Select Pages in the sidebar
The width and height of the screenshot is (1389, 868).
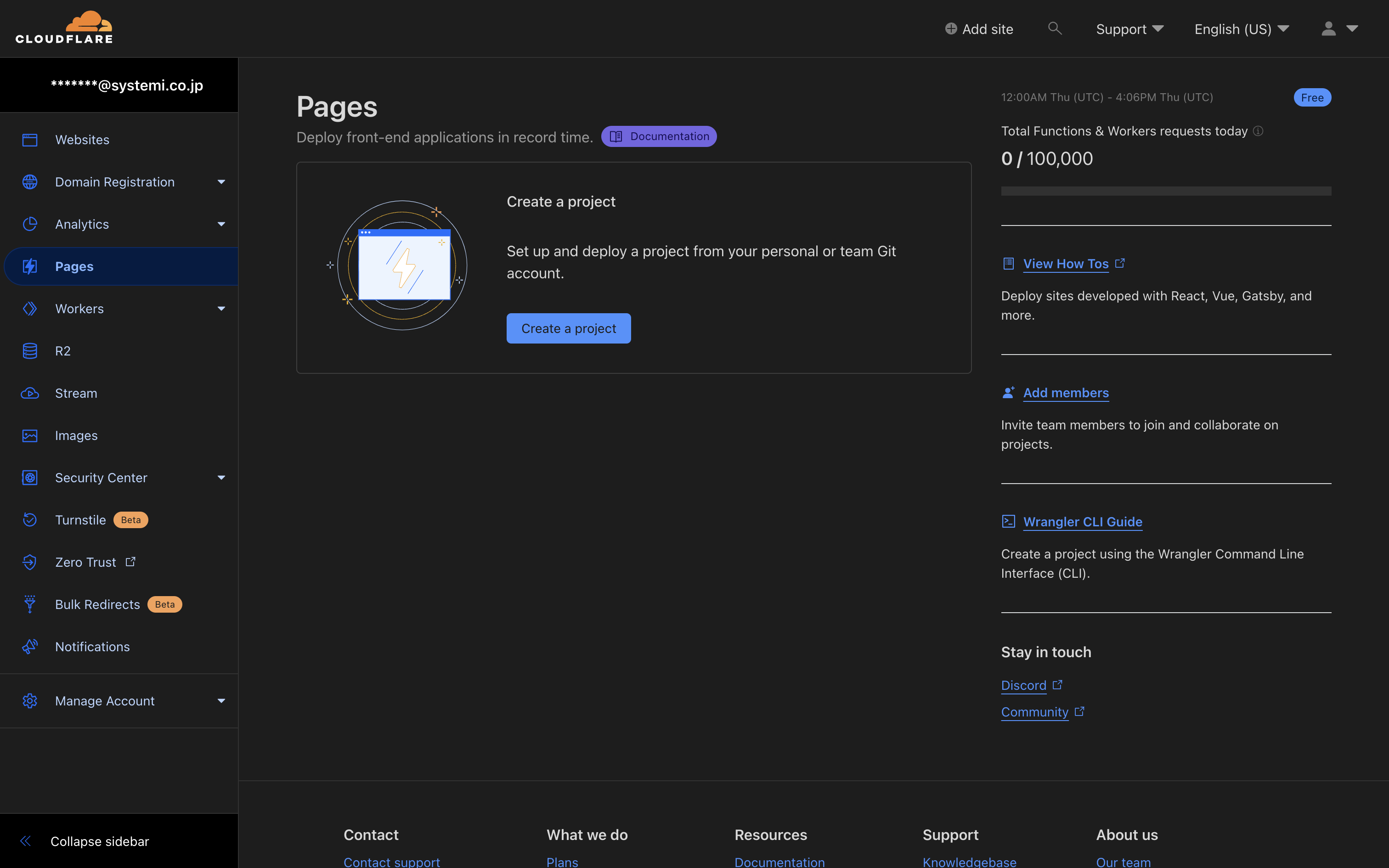121,266
